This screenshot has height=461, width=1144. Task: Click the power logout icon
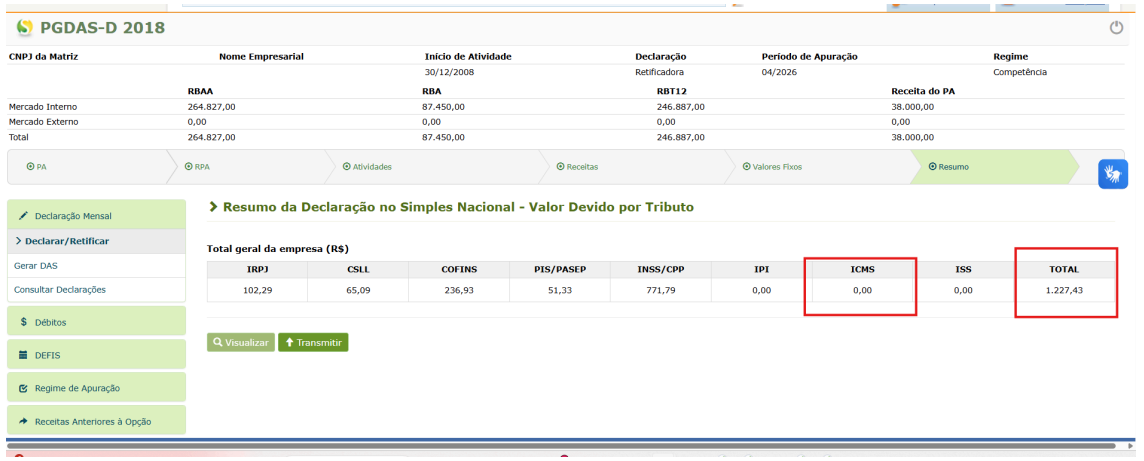pyautogui.click(x=1116, y=28)
